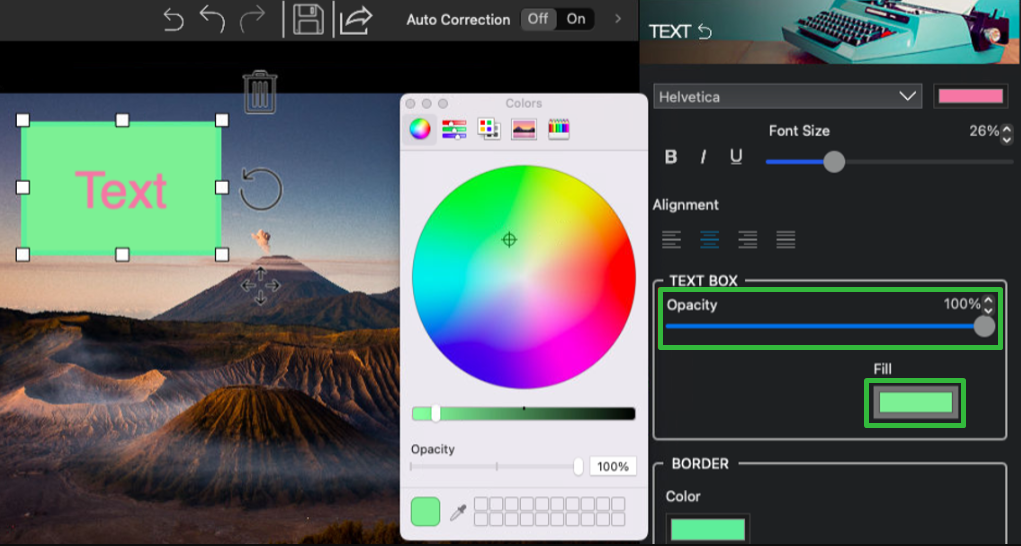1021x546 pixels.
Task: Pick color with the eyedropper tool
Action: [458, 512]
